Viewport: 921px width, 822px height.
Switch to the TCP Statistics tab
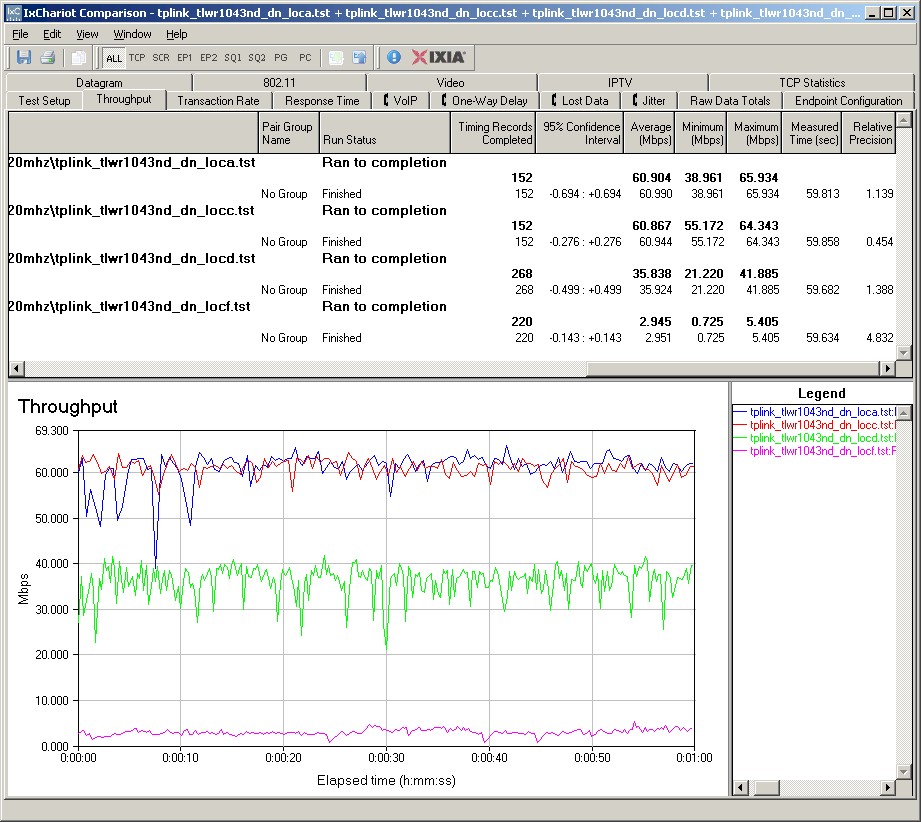tap(812, 83)
